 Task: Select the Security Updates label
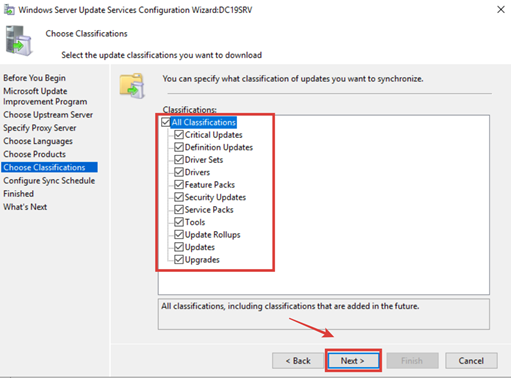point(215,197)
